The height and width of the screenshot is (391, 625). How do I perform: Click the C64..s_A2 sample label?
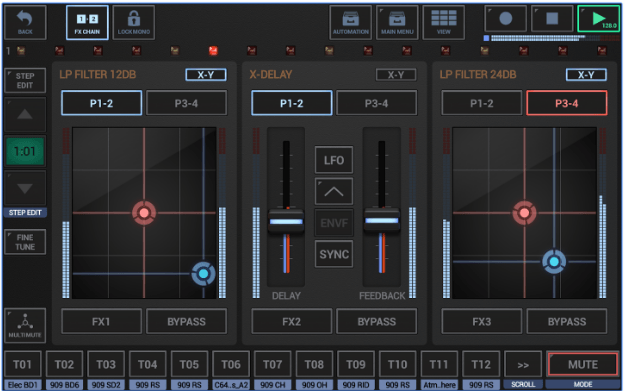pos(231,385)
